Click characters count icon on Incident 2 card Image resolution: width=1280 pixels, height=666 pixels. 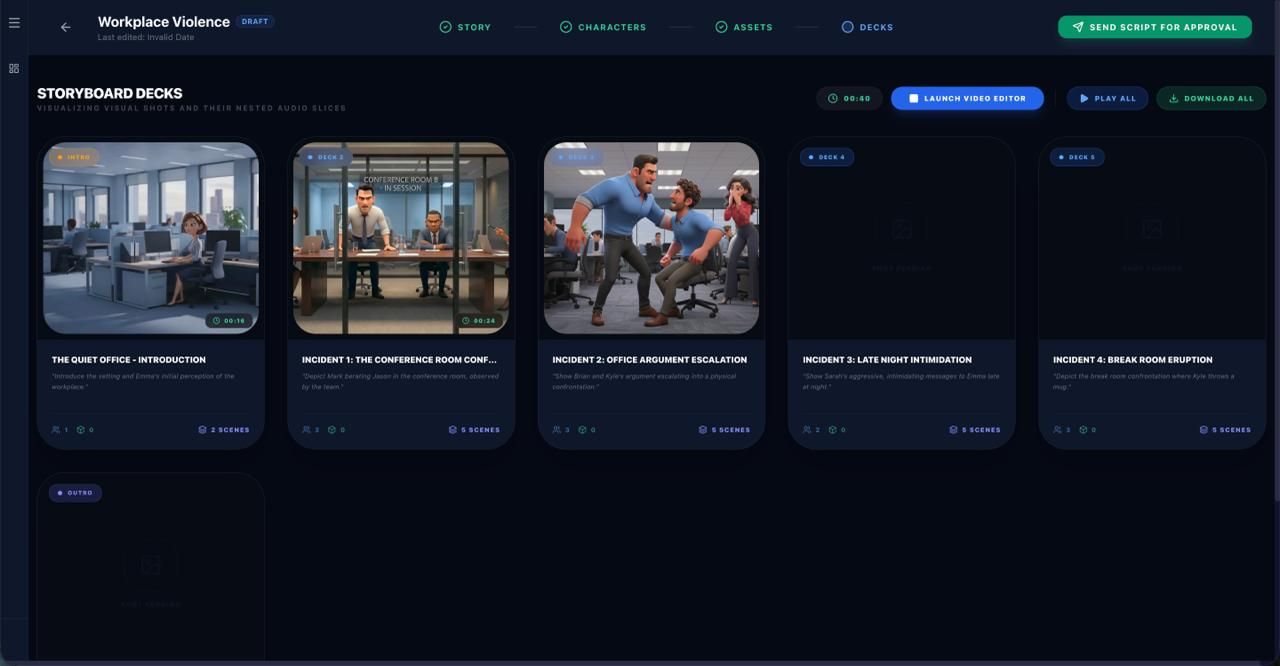coord(556,430)
